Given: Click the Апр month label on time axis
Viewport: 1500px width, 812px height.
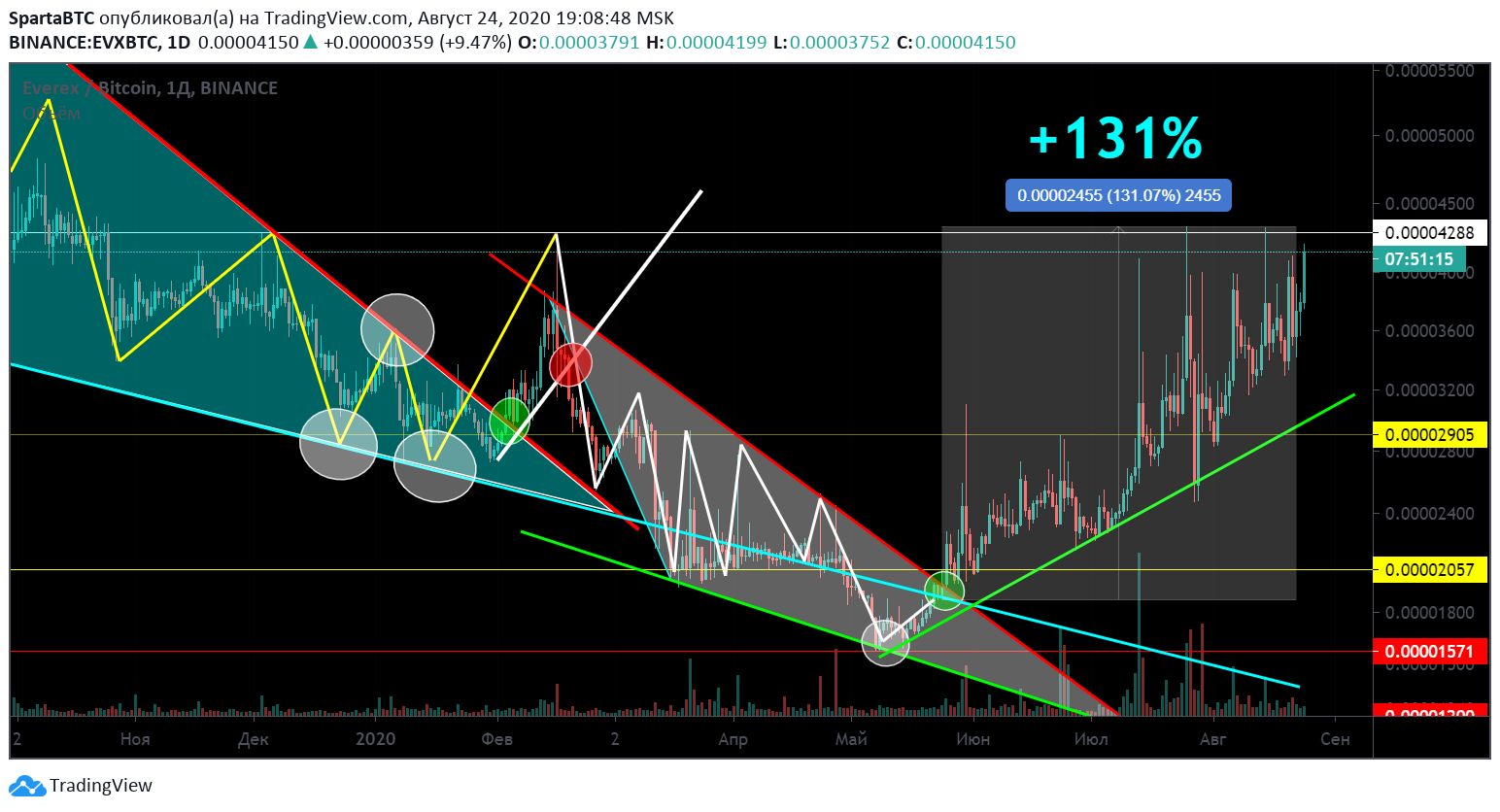Looking at the screenshot, I should click(733, 739).
